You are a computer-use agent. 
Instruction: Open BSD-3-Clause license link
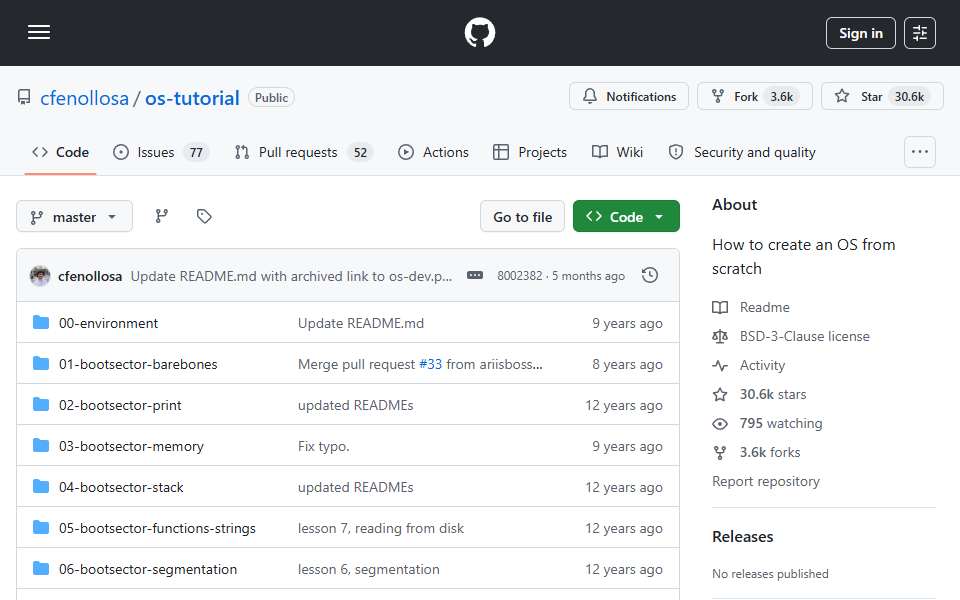(790, 336)
